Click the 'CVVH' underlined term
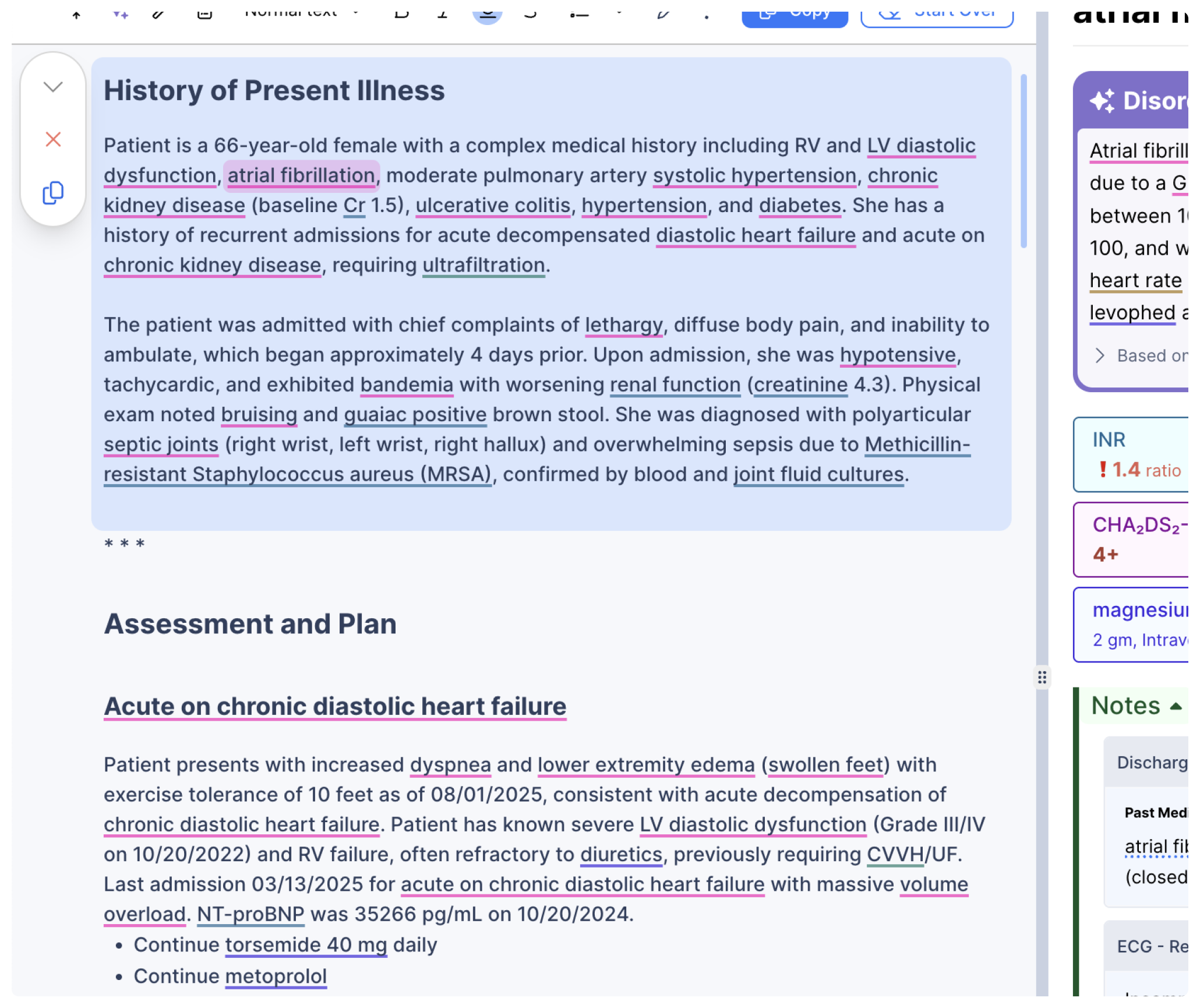Viewport: 1200px width, 1008px height. tap(895, 855)
